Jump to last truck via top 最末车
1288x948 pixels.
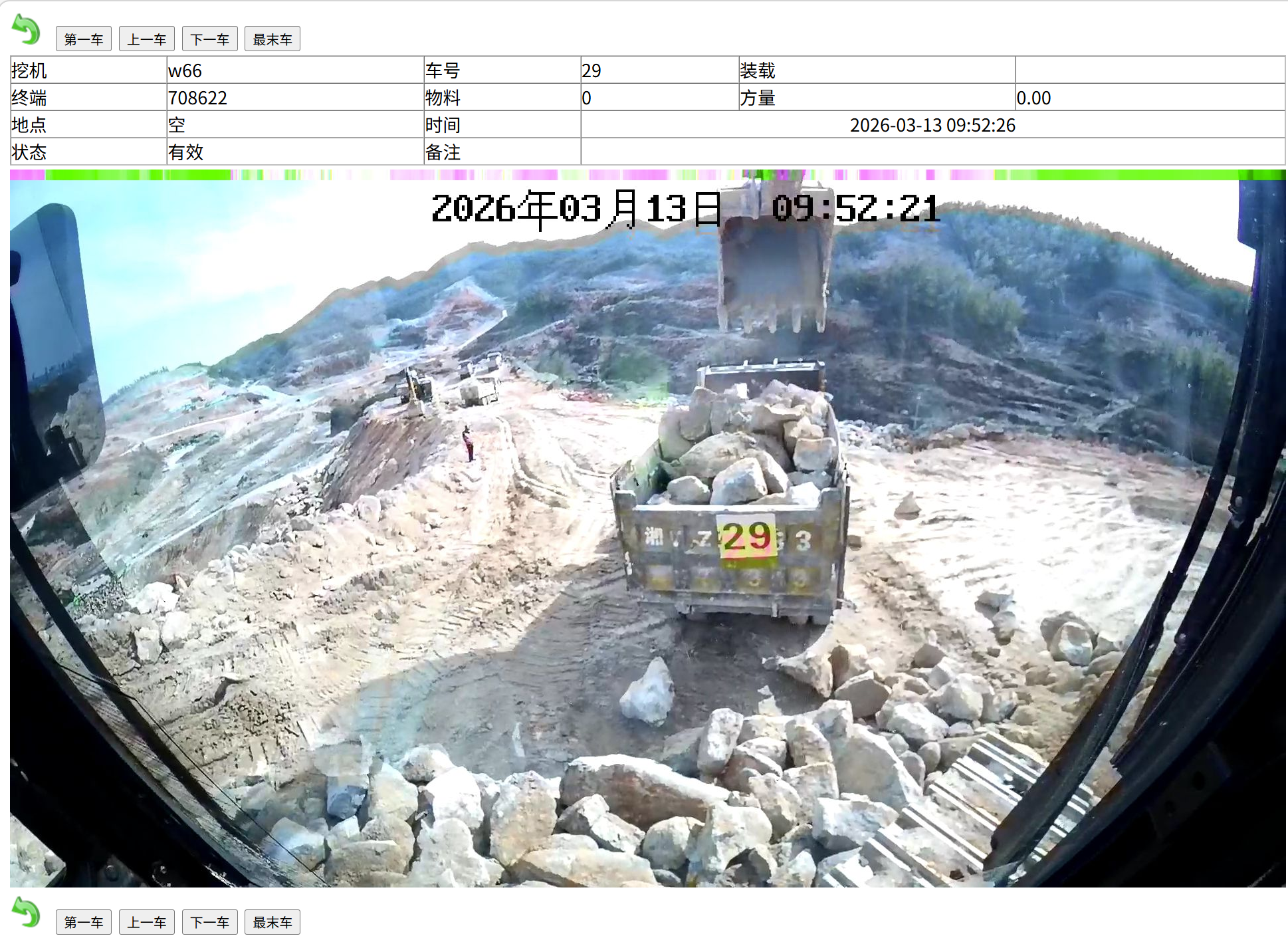pos(272,39)
